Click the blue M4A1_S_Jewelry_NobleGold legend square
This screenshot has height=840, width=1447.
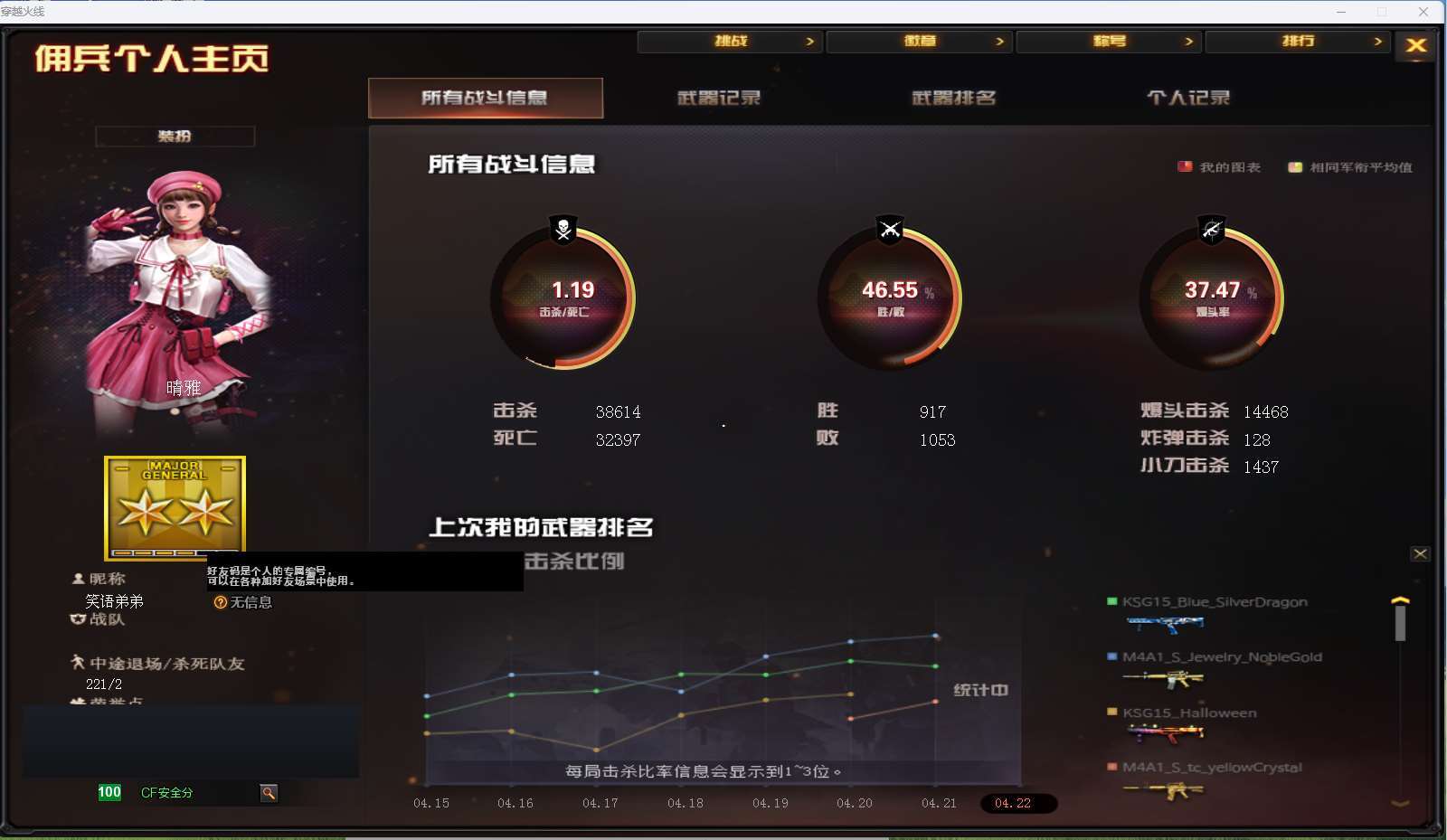tap(1111, 656)
